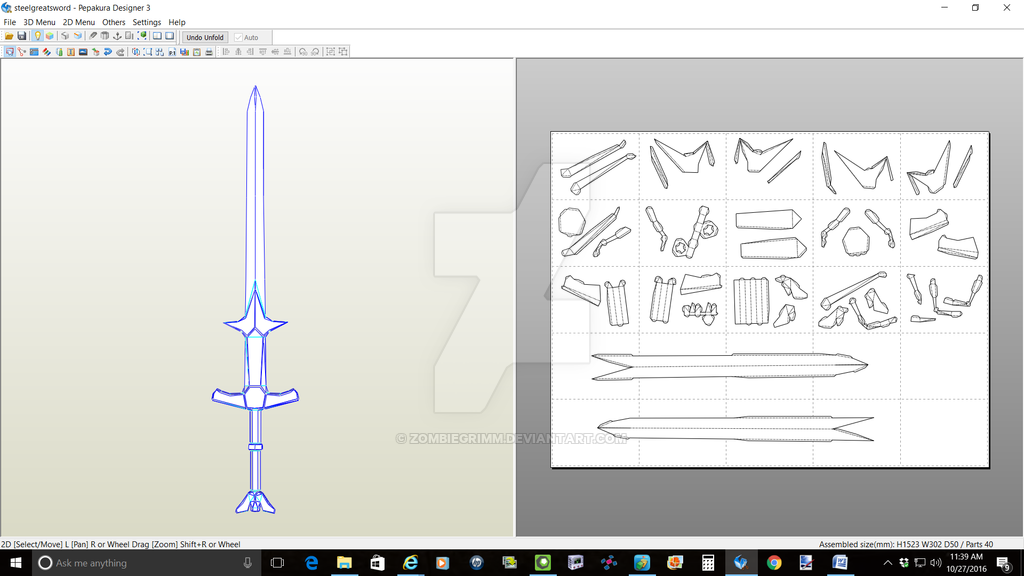Click the blue panel edit flaps icon
The image size is (1024, 576).
34,52
